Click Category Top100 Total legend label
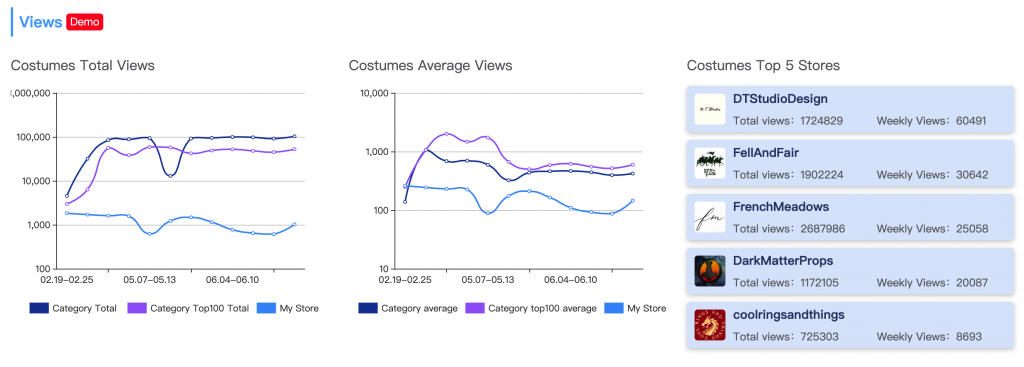 (x=200, y=308)
